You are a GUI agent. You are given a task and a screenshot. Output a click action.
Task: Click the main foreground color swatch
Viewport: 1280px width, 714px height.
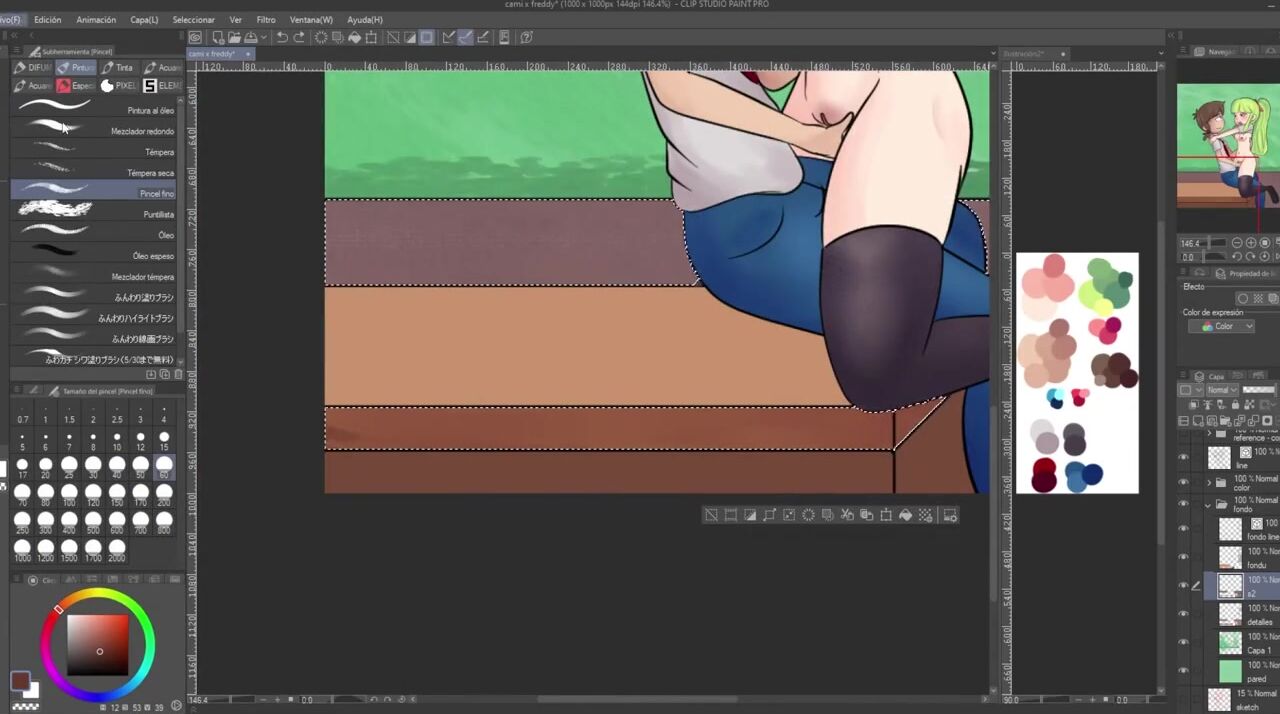click(x=20, y=681)
